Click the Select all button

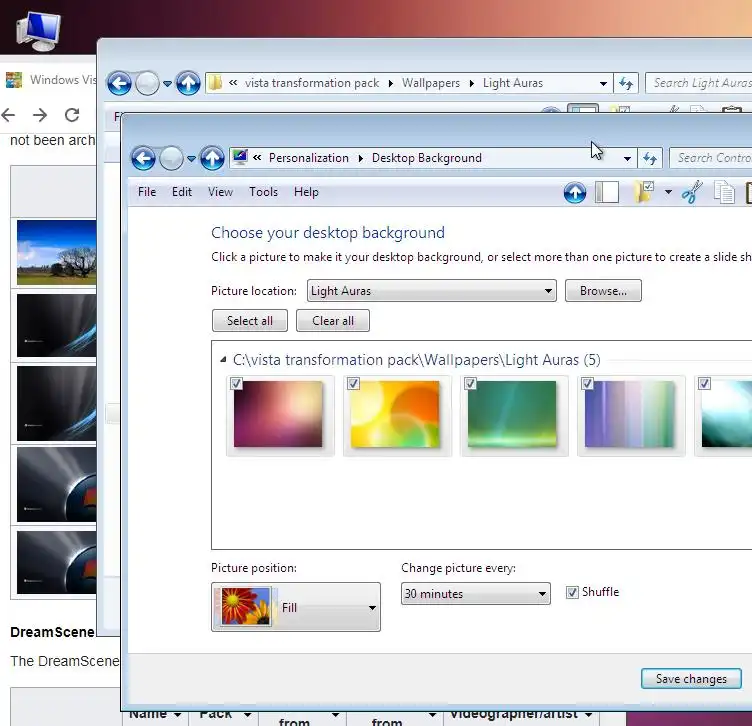tap(249, 320)
